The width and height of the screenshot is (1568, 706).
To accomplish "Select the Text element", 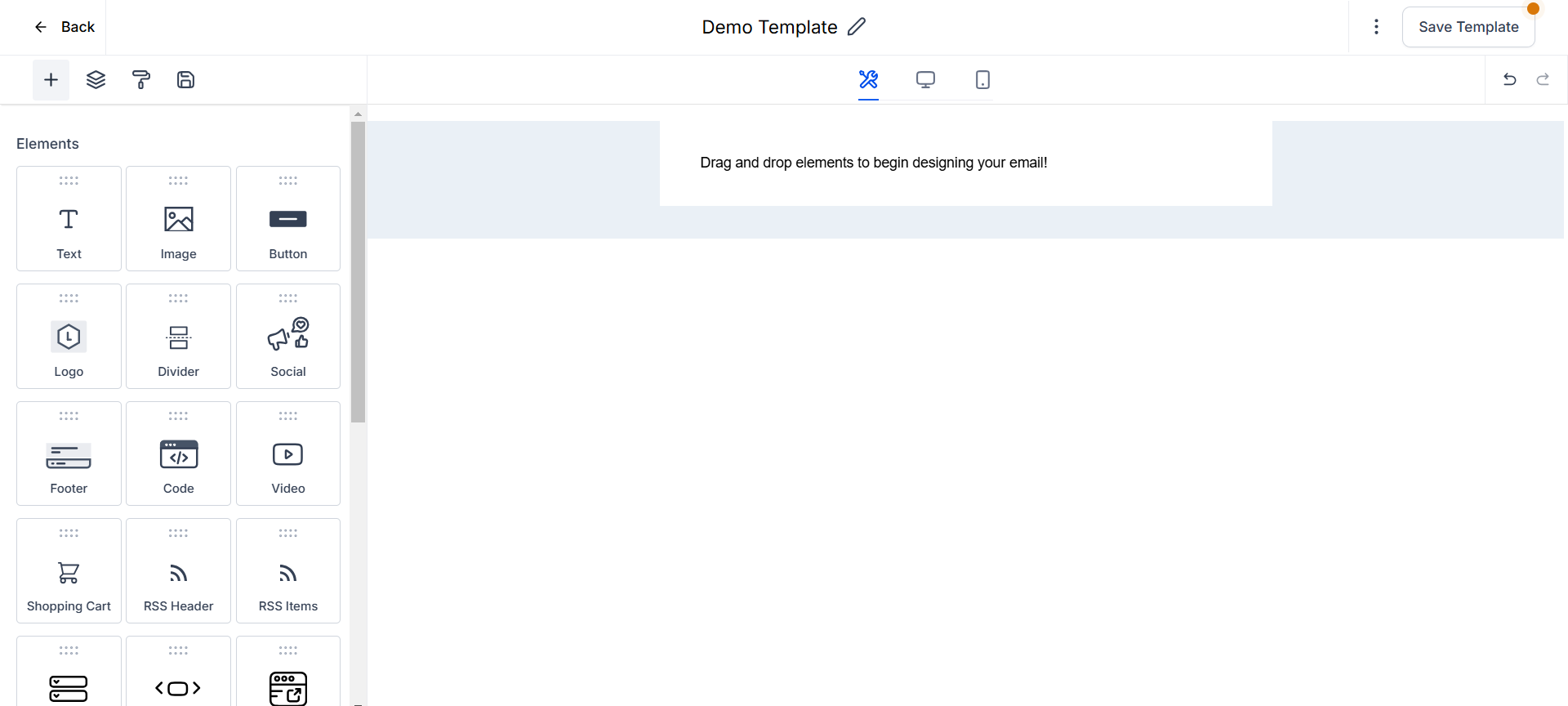I will (69, 219).
